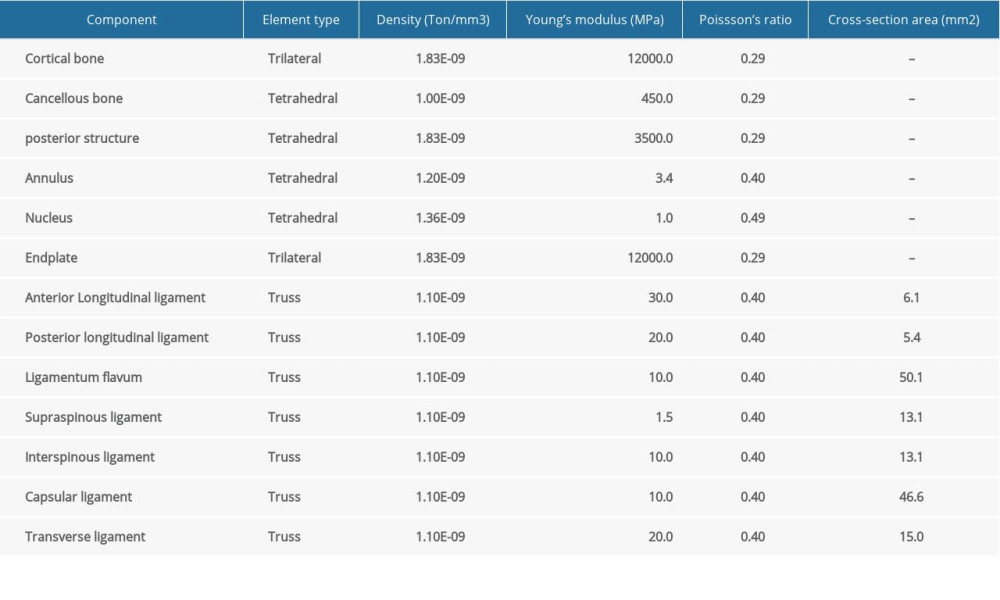Select the Nucleus row label

tap(49, 218)
